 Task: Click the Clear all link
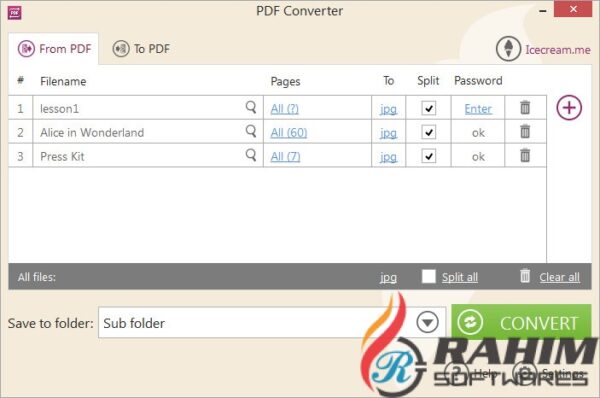(x=559, y=277)
